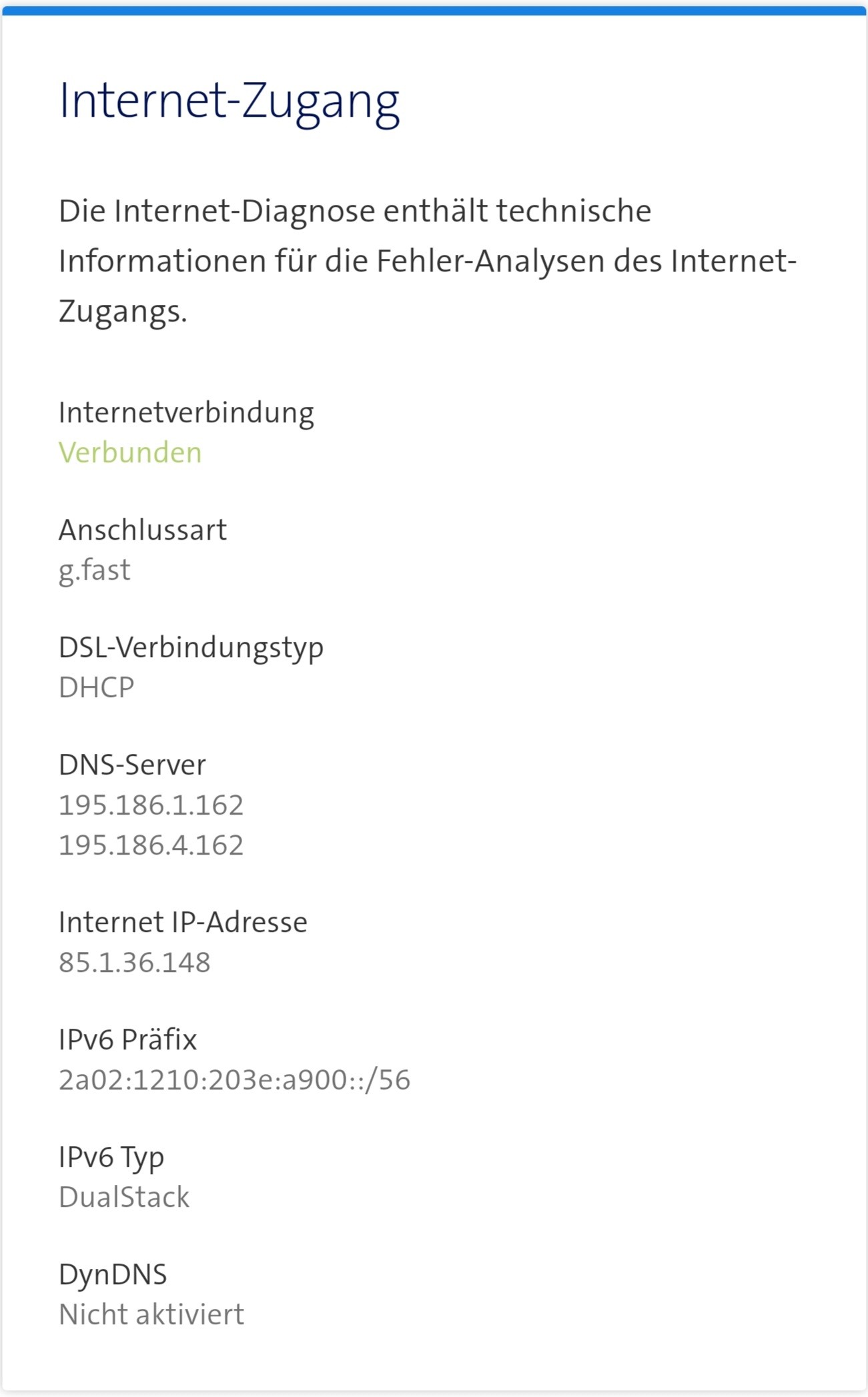Click the Internetverbindung label
This screenshot has height=1397, width=868.
[186, 412]
